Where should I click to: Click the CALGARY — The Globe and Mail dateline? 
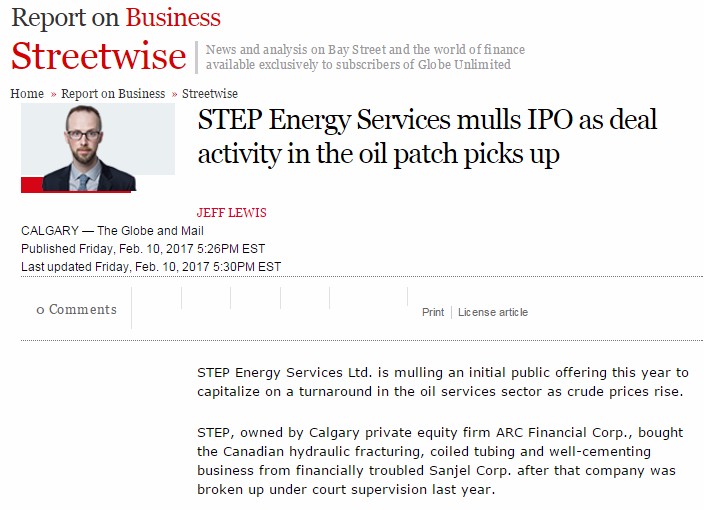112,231
